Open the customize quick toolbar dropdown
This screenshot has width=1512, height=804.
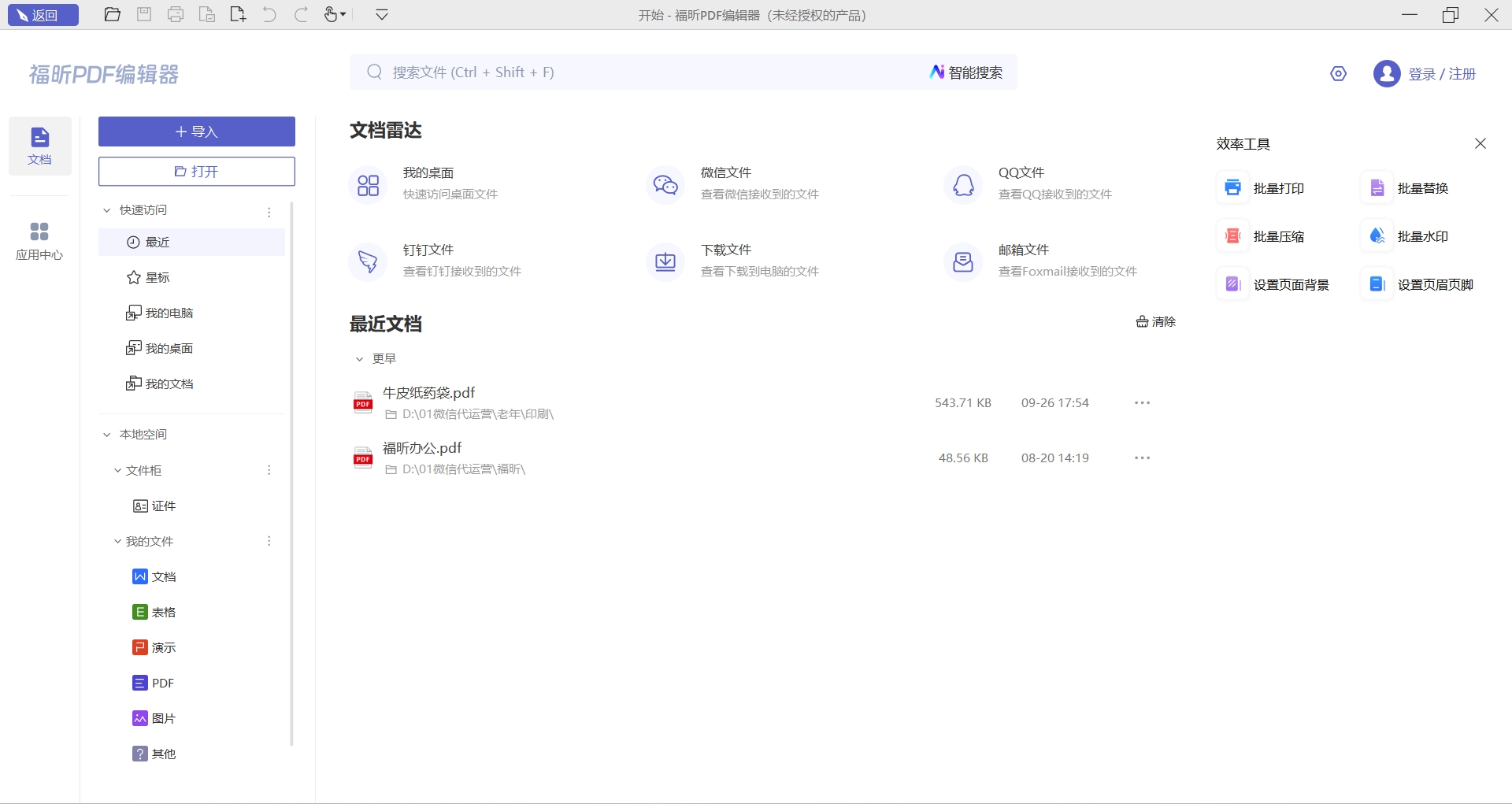[382, 15]
